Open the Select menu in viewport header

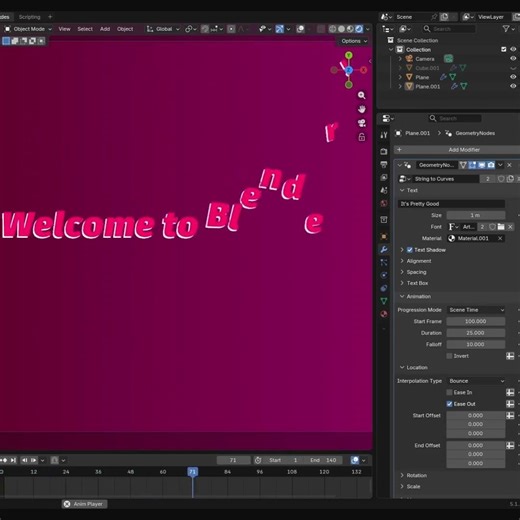pyautogui.click(x=85, y=29)
